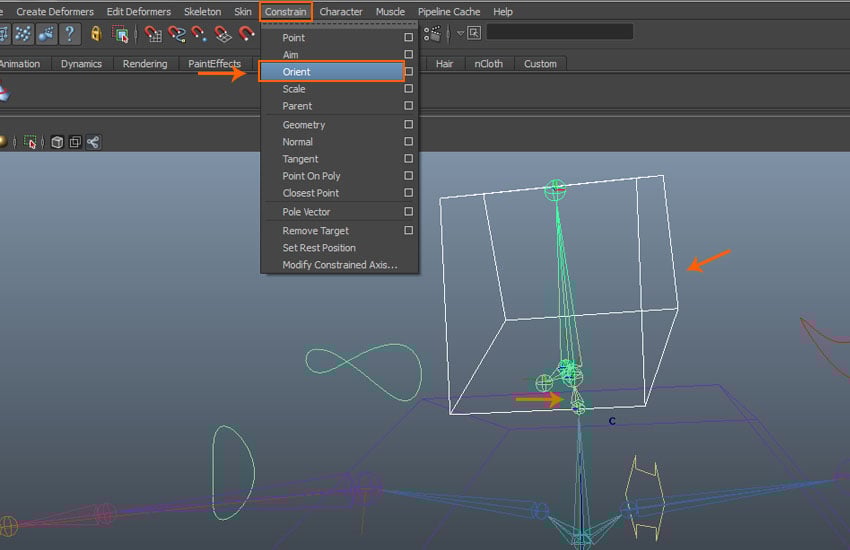
Task: Open the Orient constraint option box
Action: tap(408, 72)
